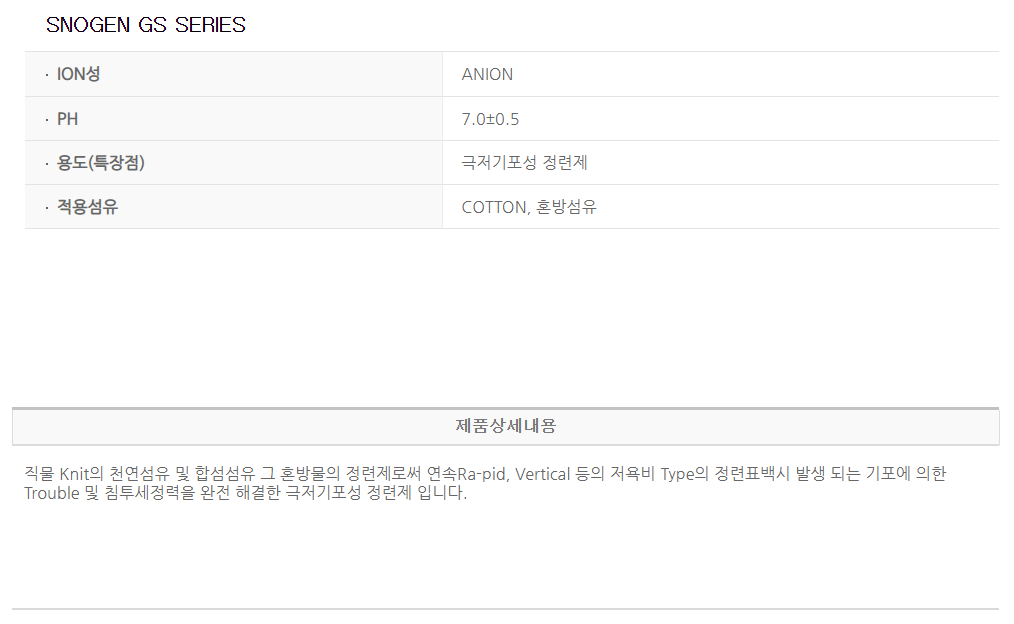Click the SNOGEN GS SERIES heading
1014x624 pixels.
coord(146,25)
